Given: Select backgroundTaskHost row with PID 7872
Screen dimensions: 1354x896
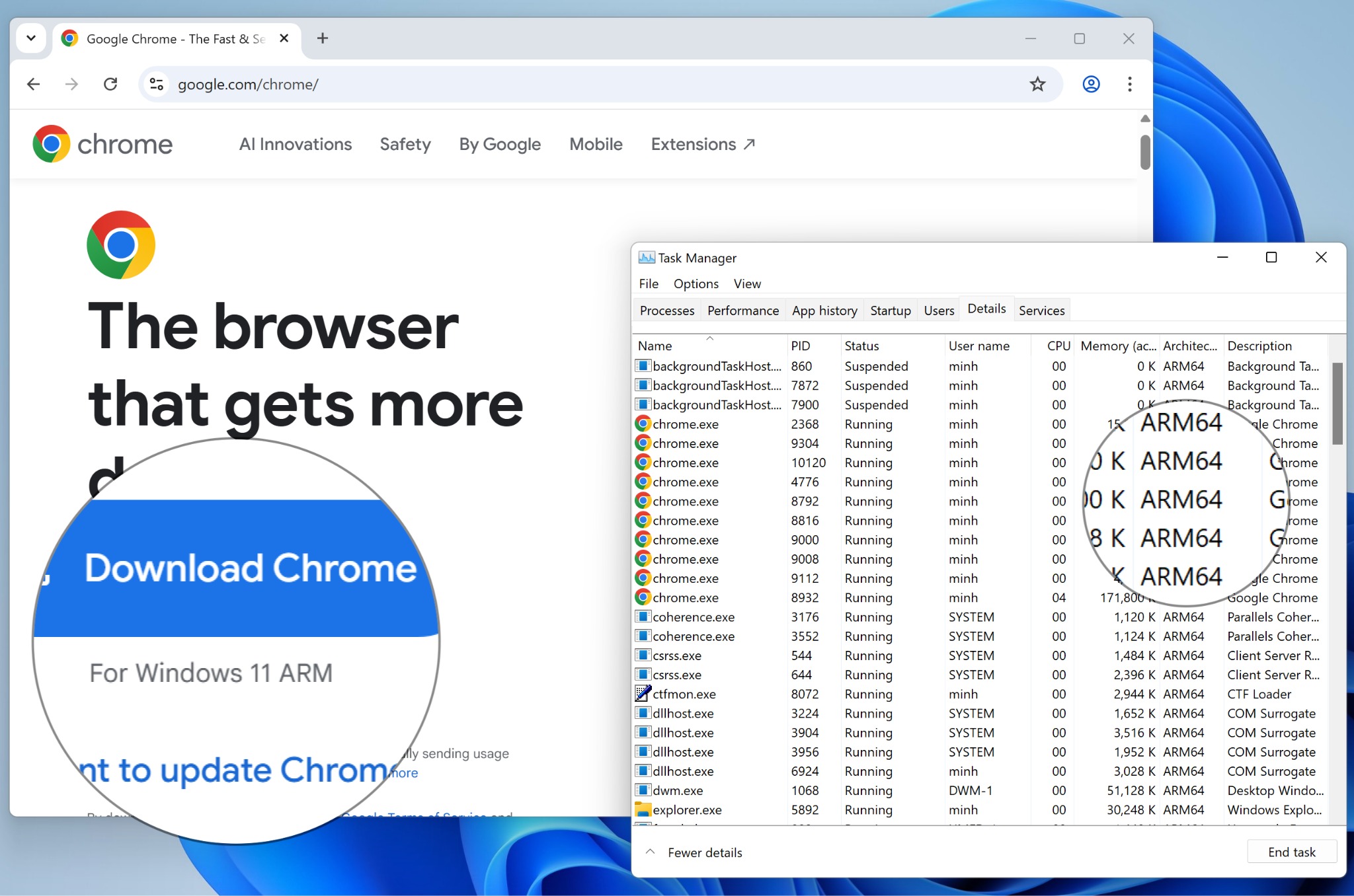Looking at the screenshot, I should pyautogui.click(x=980, y=385).
